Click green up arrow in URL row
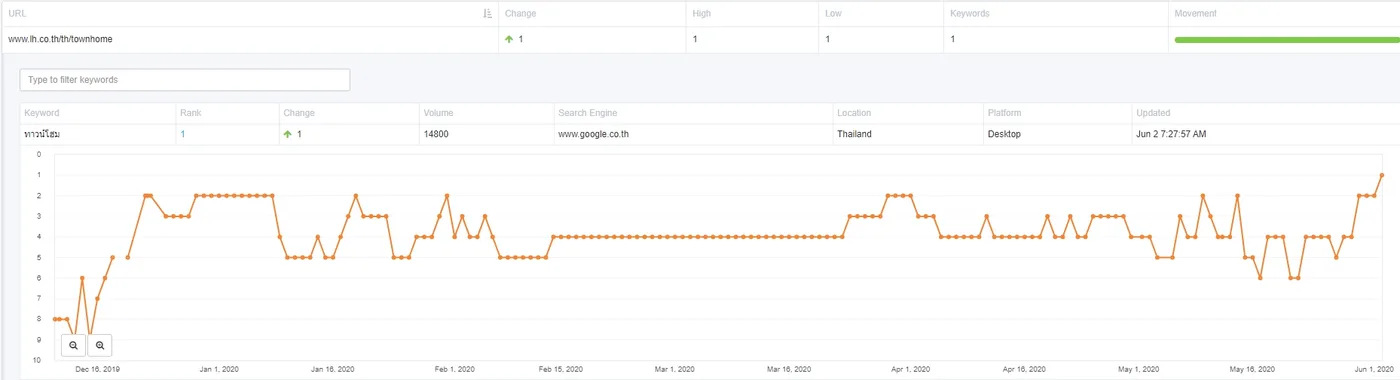 point(509,39)
